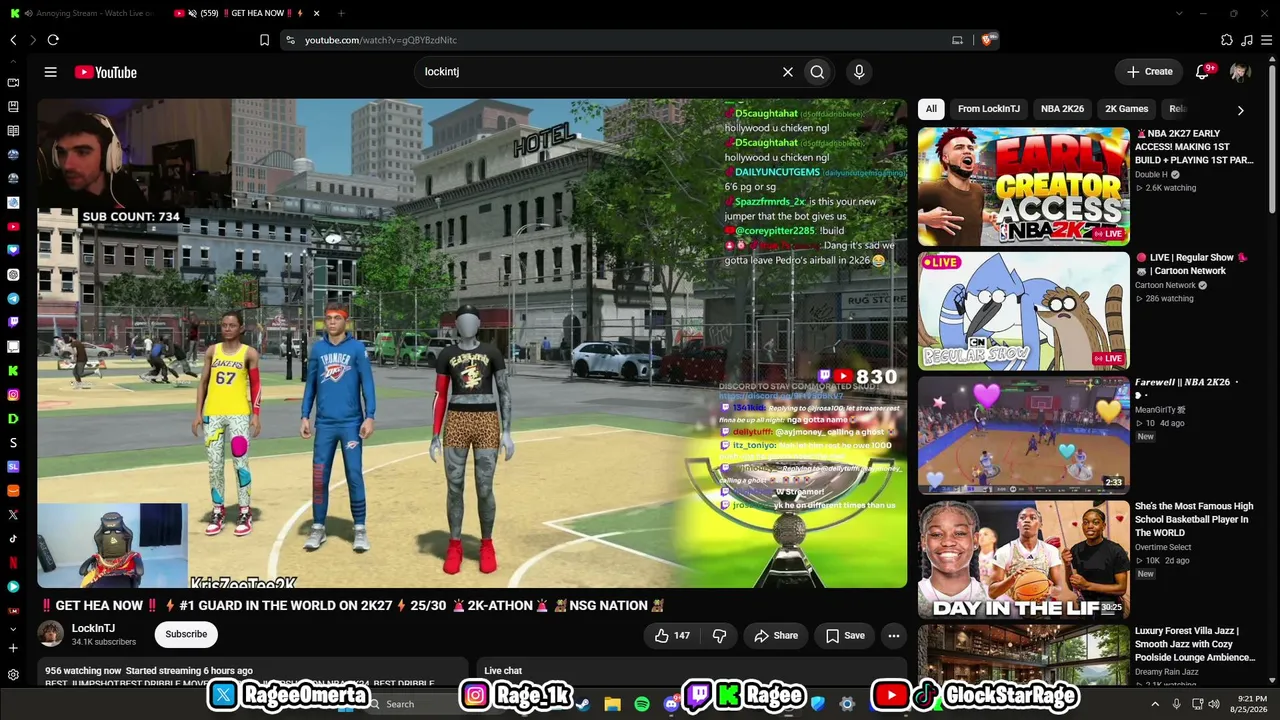The width and height of the screenshot is (1280, 720).
Task: Save the video to playlist
Action: [845, 635]
